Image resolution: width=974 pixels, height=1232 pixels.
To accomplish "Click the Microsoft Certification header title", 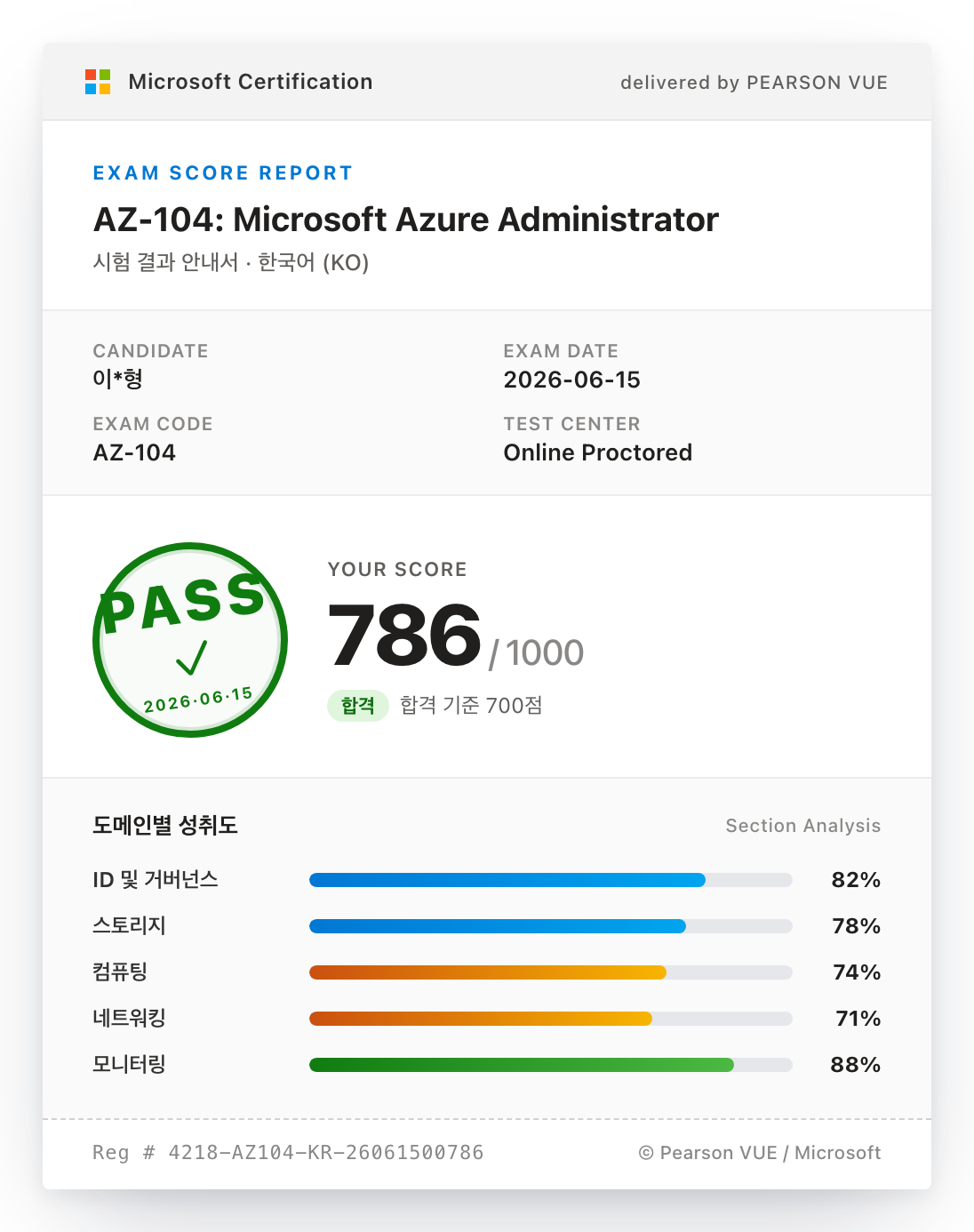I will pyautogui.click(x=251, y=82).
